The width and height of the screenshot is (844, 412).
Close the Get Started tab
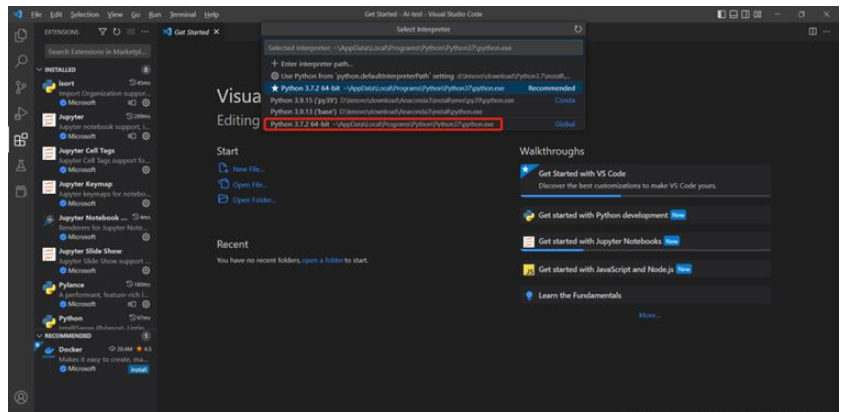coord(216,32)
